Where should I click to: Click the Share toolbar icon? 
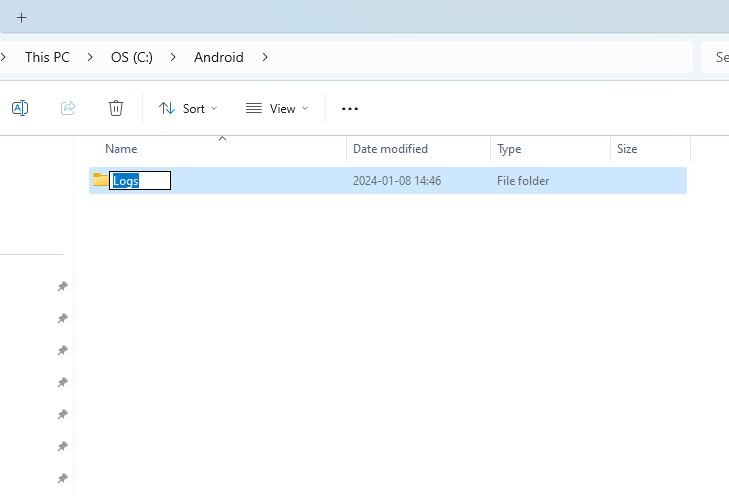click(x=68, y=108)
